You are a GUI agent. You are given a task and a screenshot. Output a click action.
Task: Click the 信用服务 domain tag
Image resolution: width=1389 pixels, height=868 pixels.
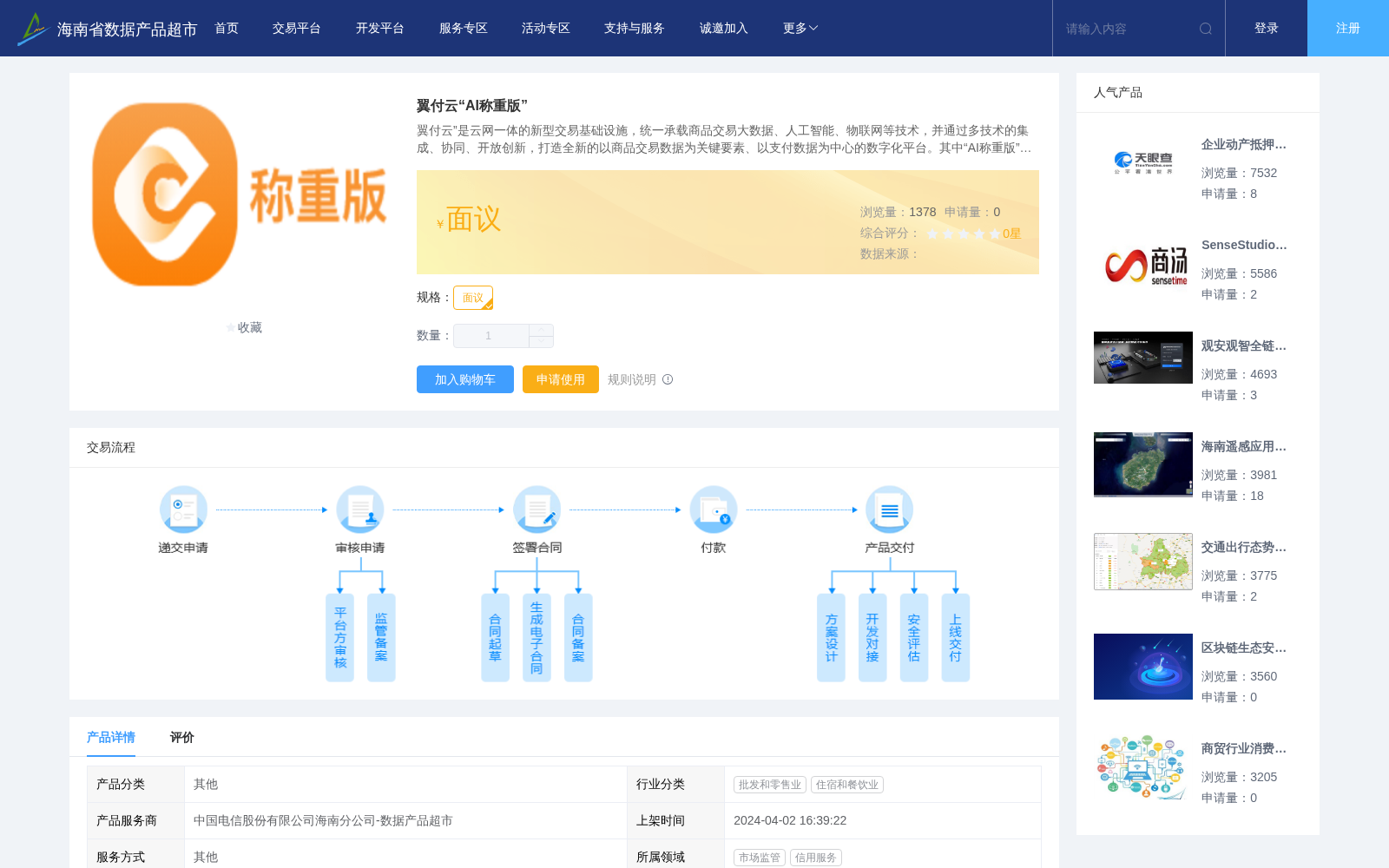tap(816, 858)
